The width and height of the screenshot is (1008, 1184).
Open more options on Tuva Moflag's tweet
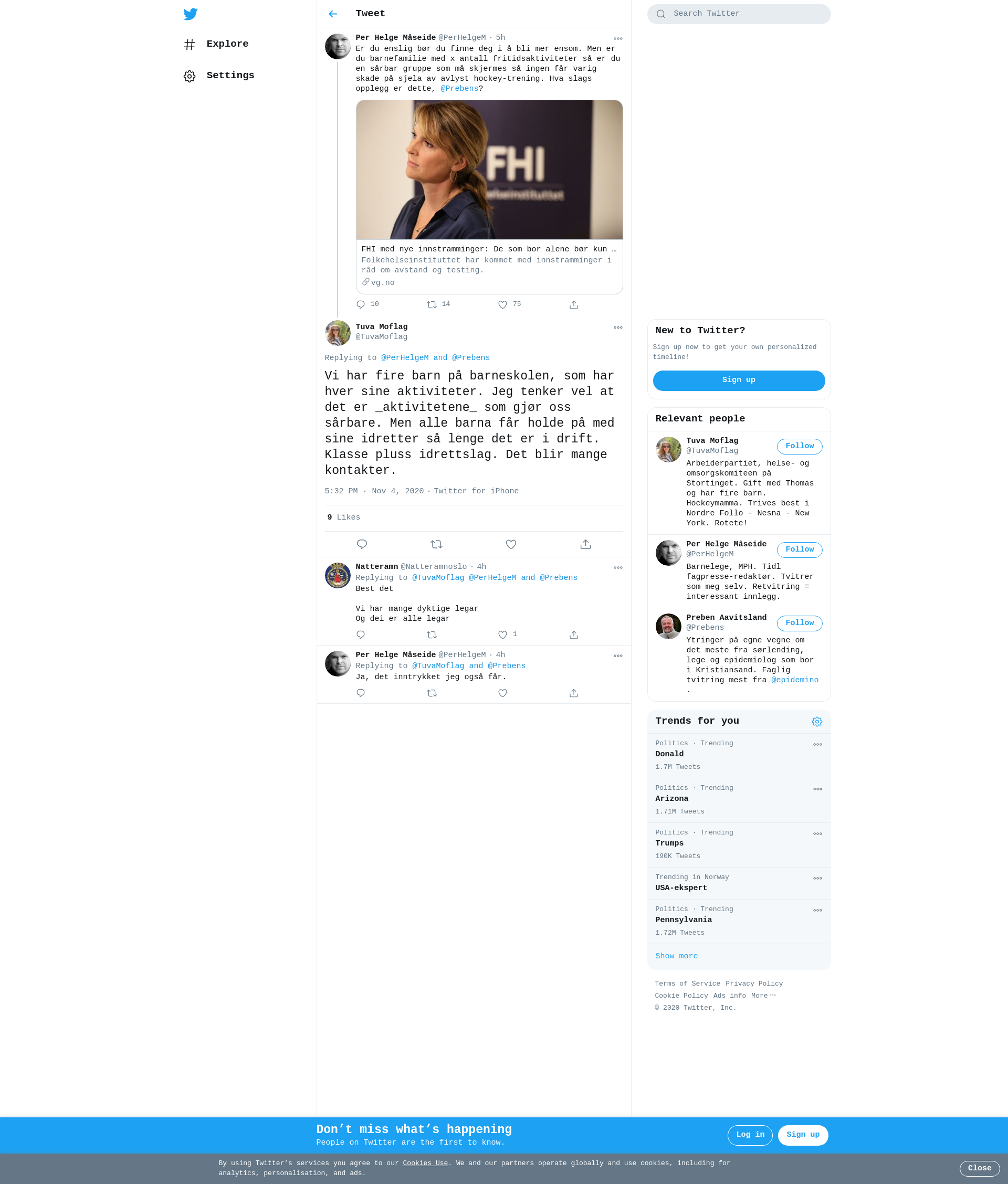(x=618, y=328)
